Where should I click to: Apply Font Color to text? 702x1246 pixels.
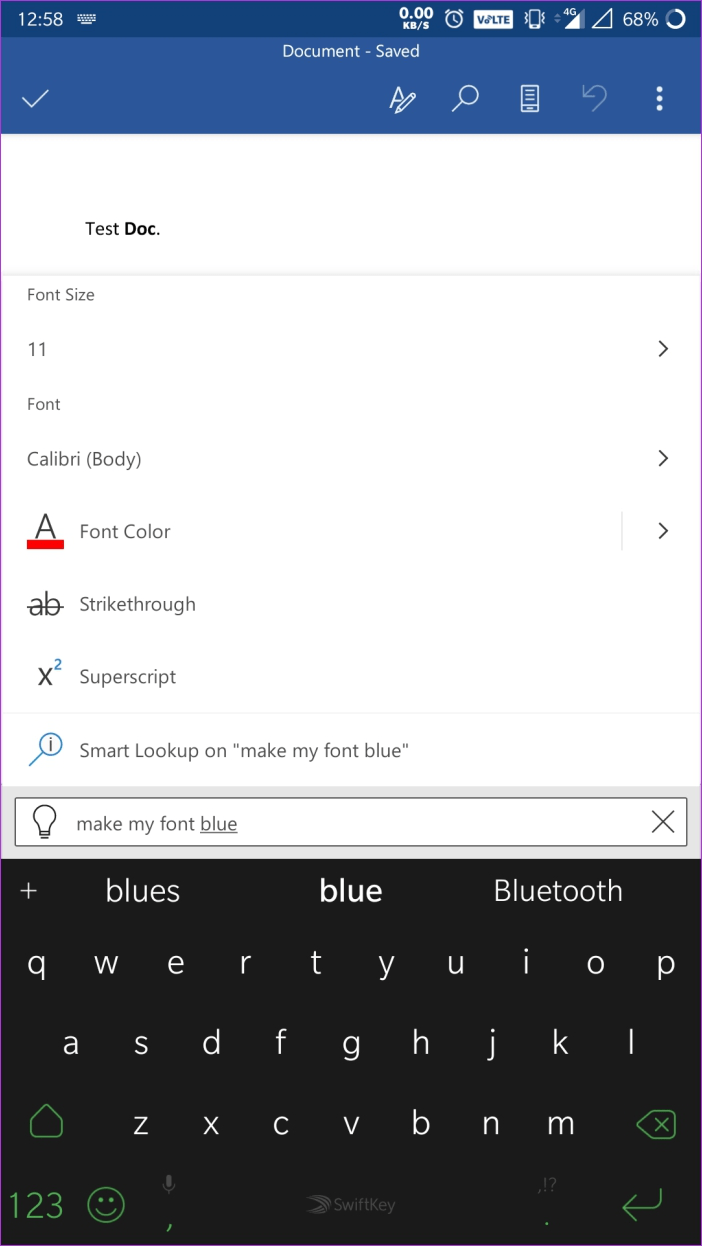click(x=124, y=531)
